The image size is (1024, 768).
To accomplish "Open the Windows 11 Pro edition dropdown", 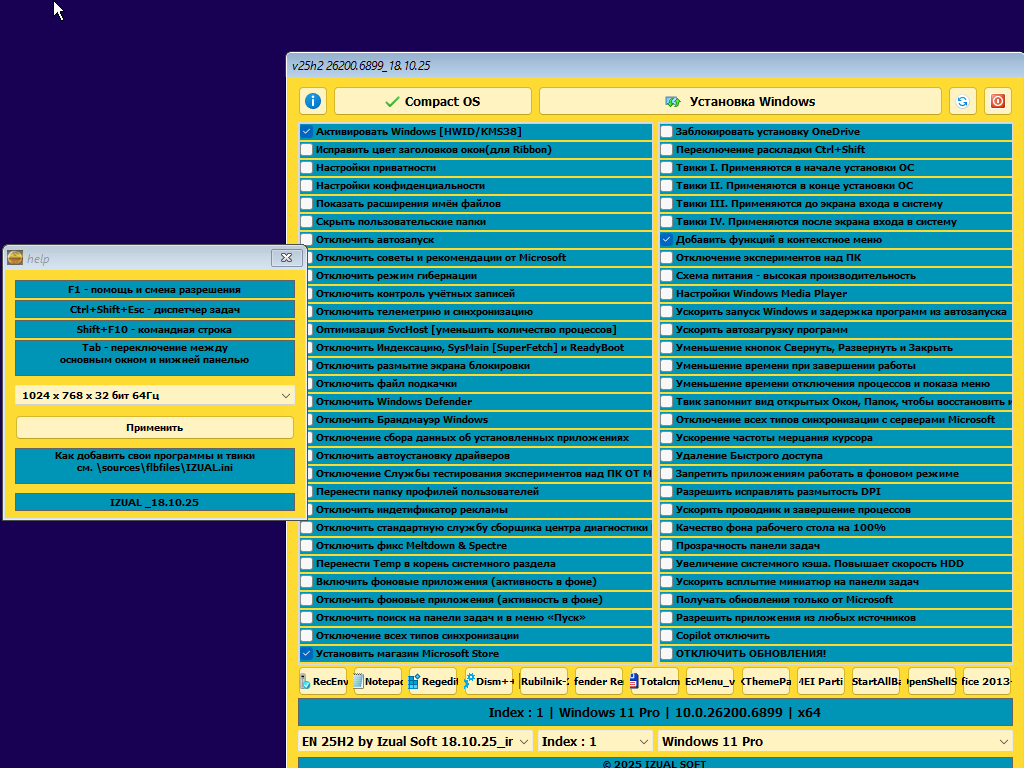I will [x=834, y=741].
